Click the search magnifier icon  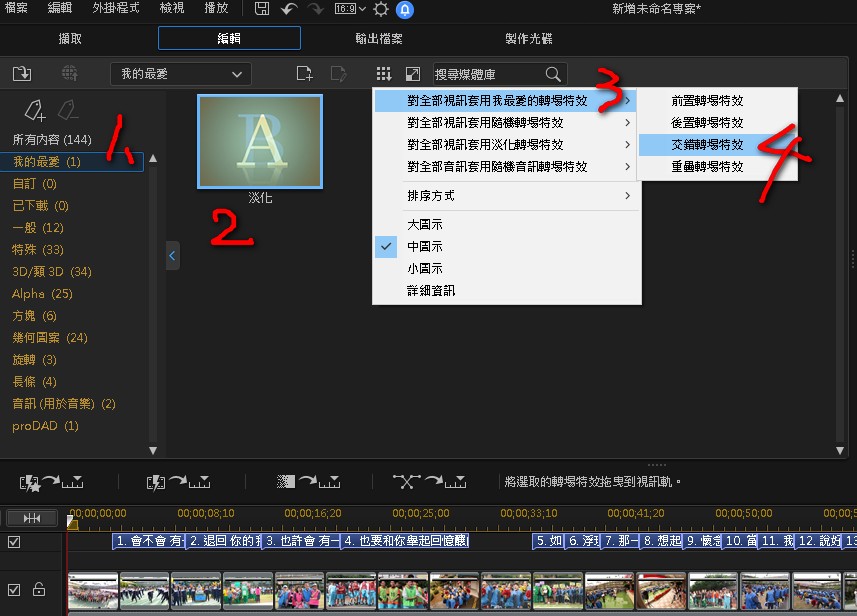(553, 74)
